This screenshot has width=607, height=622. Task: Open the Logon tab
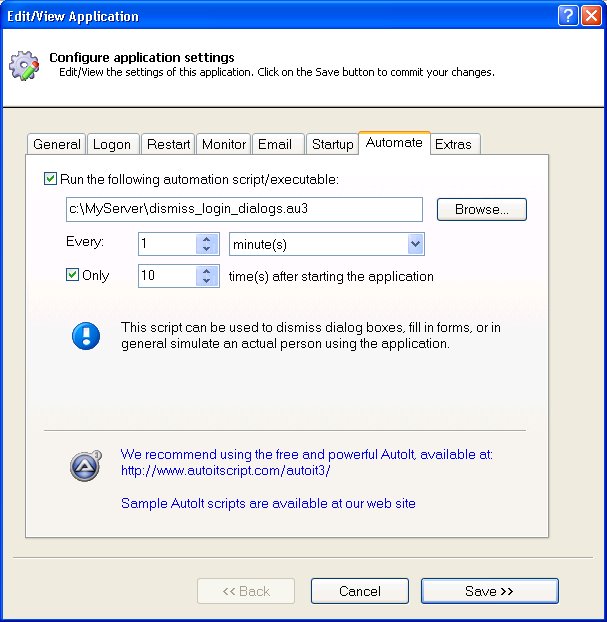pos(112,144)
